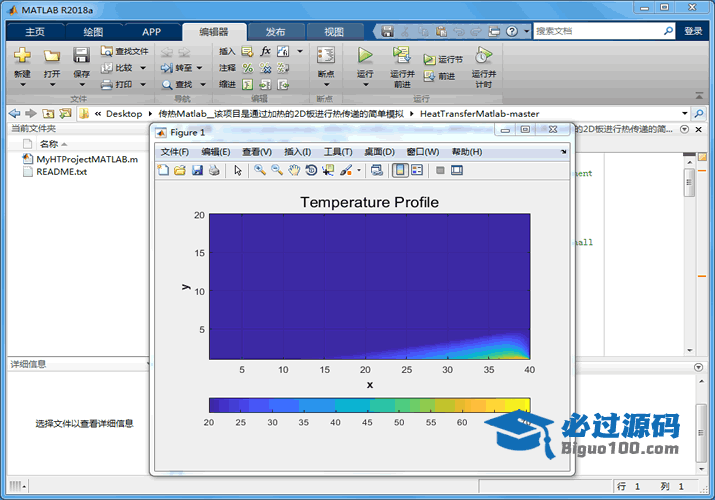
Task: Click the Open (打开) folder icon
Action: pyautogui.click(x=52, y=56)
